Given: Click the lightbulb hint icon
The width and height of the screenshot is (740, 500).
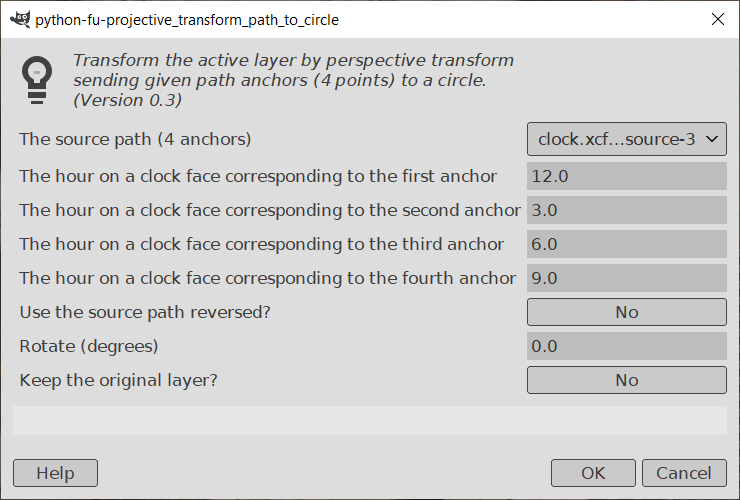Looking at the screenshot, I should click(x=37, y=80).
